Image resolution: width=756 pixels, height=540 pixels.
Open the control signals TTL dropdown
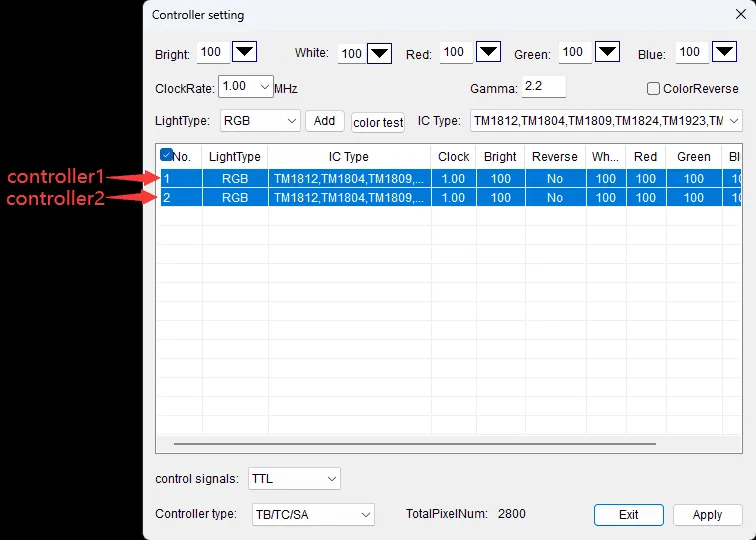[x=331, y=479]
